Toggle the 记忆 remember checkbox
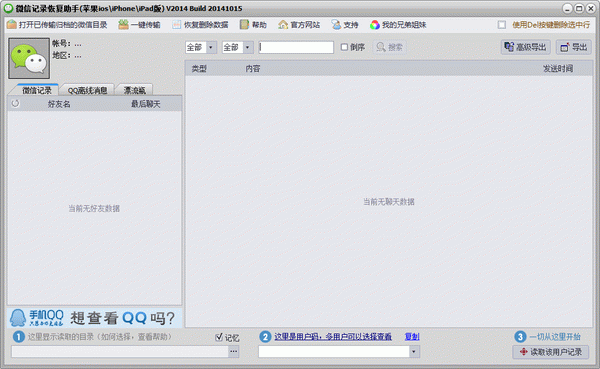This screenshot has width=600, height=369. (219, 337)
